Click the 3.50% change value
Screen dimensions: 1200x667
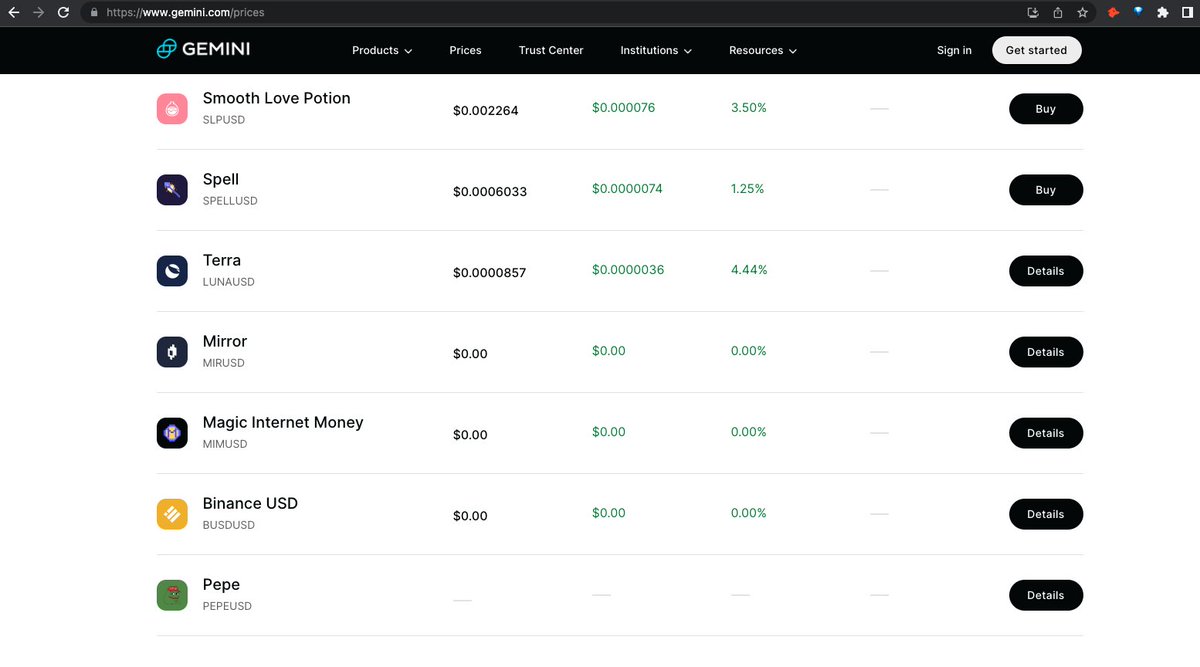click(x=749, y=107)
